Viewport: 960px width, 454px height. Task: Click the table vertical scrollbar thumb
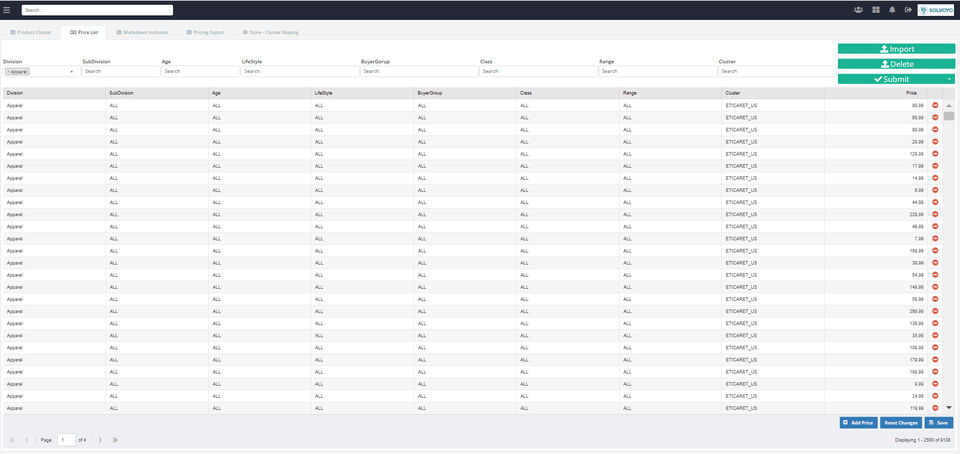click(949, 116)
